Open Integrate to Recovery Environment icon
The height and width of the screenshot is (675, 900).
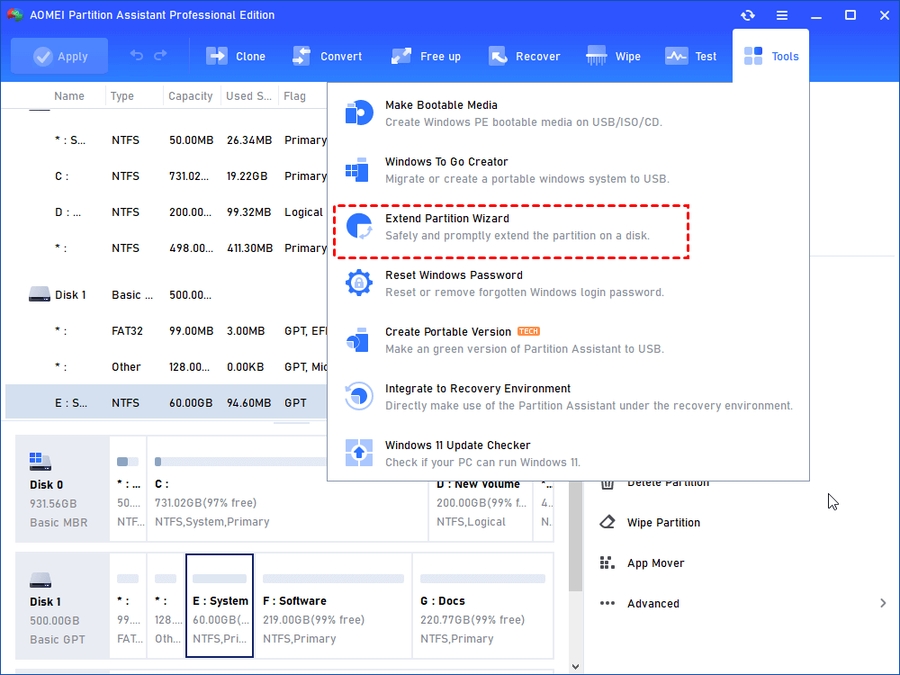(x=358, y=397)
